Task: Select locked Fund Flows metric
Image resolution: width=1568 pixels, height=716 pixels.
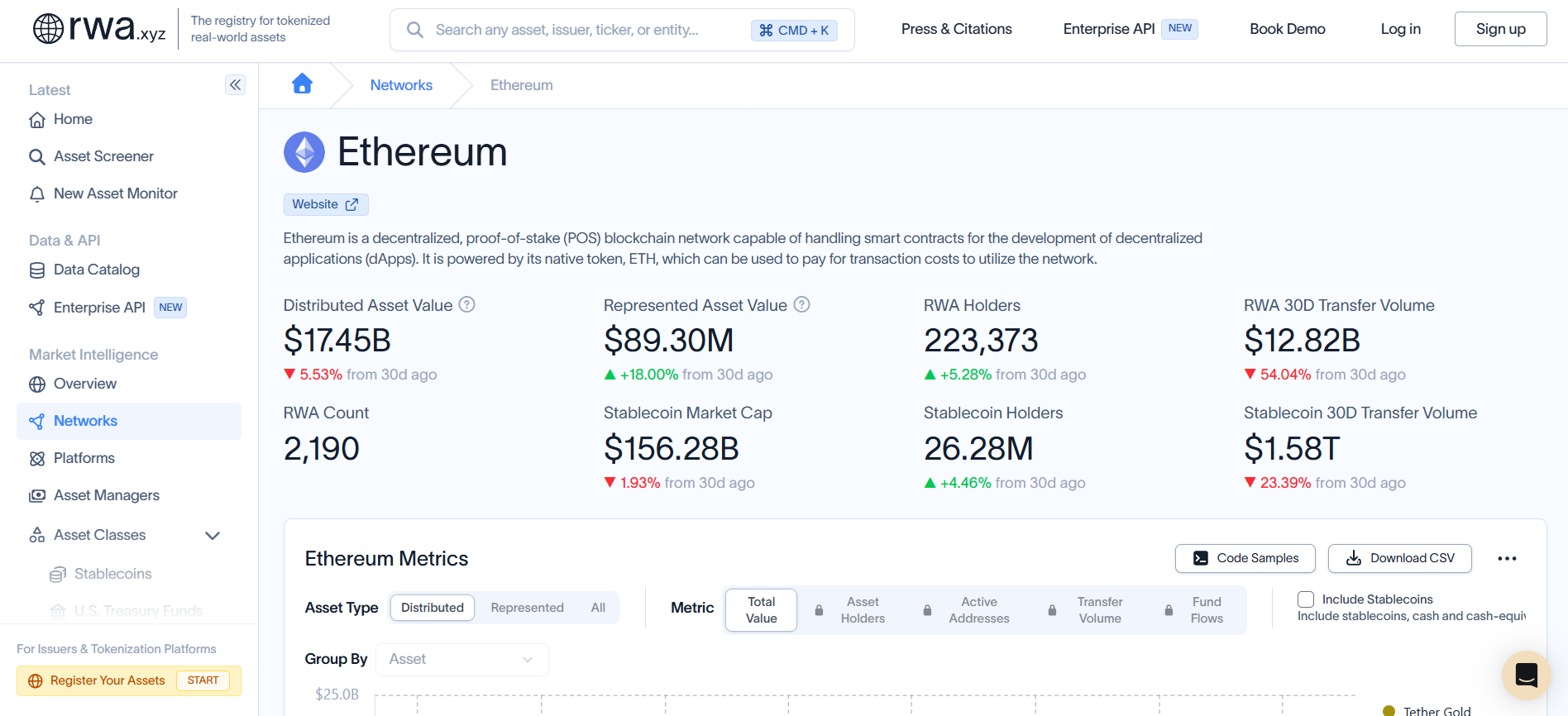Action: (x=1195, y=610)
